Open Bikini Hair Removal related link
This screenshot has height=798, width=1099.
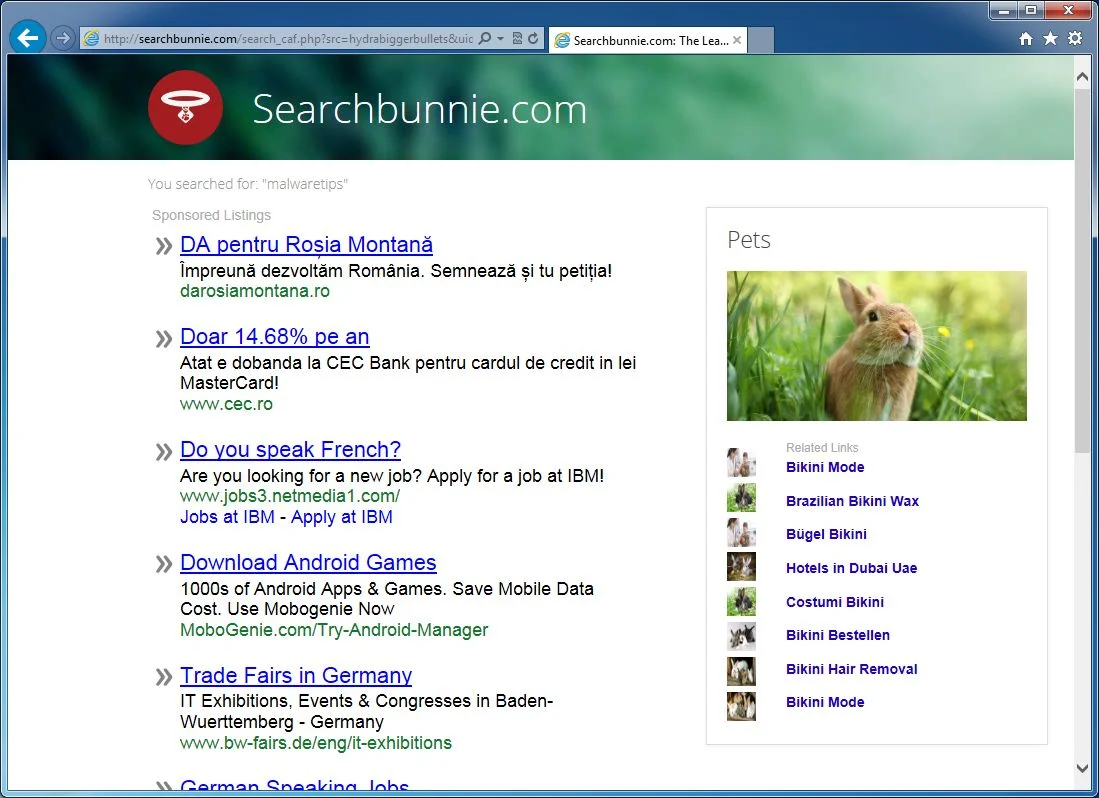tap(852, 669)
